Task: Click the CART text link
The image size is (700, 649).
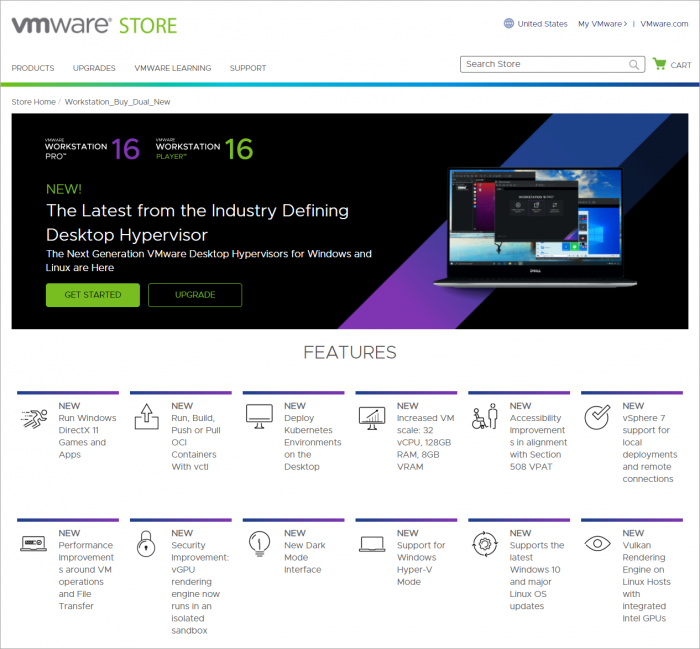Action: (681, 65)
